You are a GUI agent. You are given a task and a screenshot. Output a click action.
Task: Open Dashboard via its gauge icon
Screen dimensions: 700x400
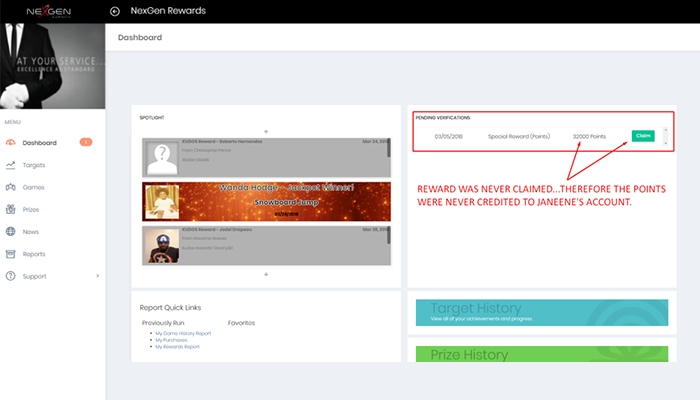point(11,142)
